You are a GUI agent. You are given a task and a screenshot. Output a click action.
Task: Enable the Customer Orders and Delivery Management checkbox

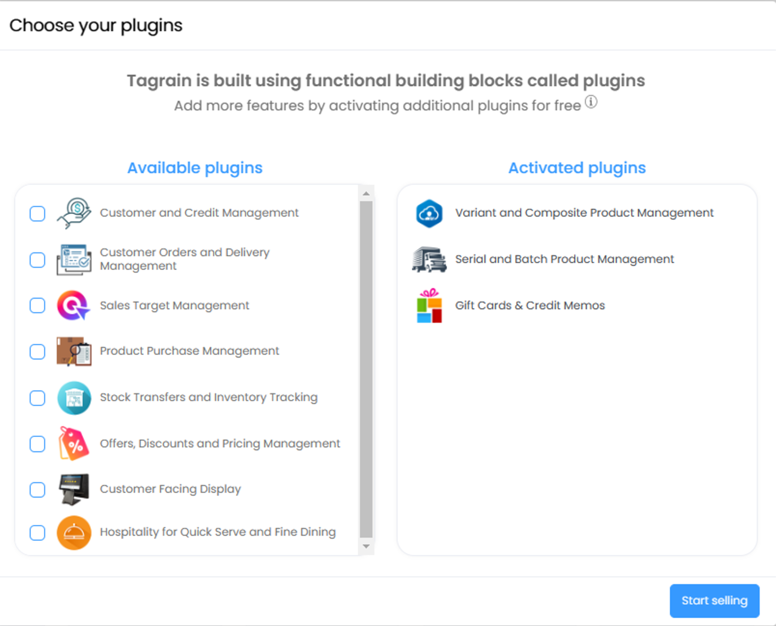coord(37,260)
